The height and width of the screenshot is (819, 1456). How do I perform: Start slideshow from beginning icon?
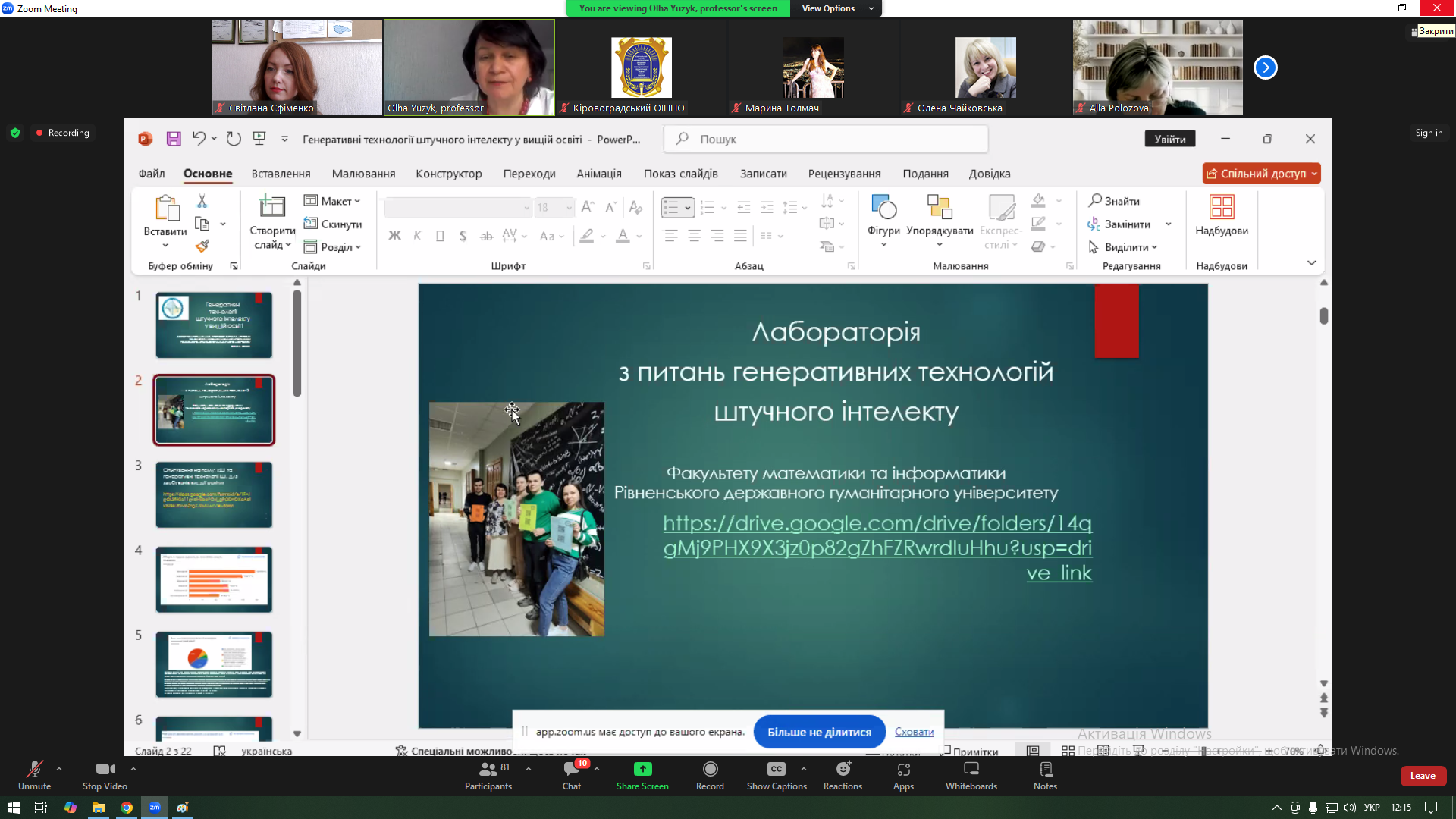(259, 139)
